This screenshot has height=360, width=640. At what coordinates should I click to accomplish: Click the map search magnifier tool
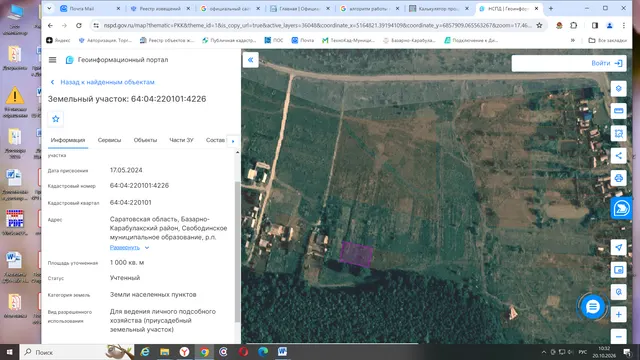pos(618,292)
